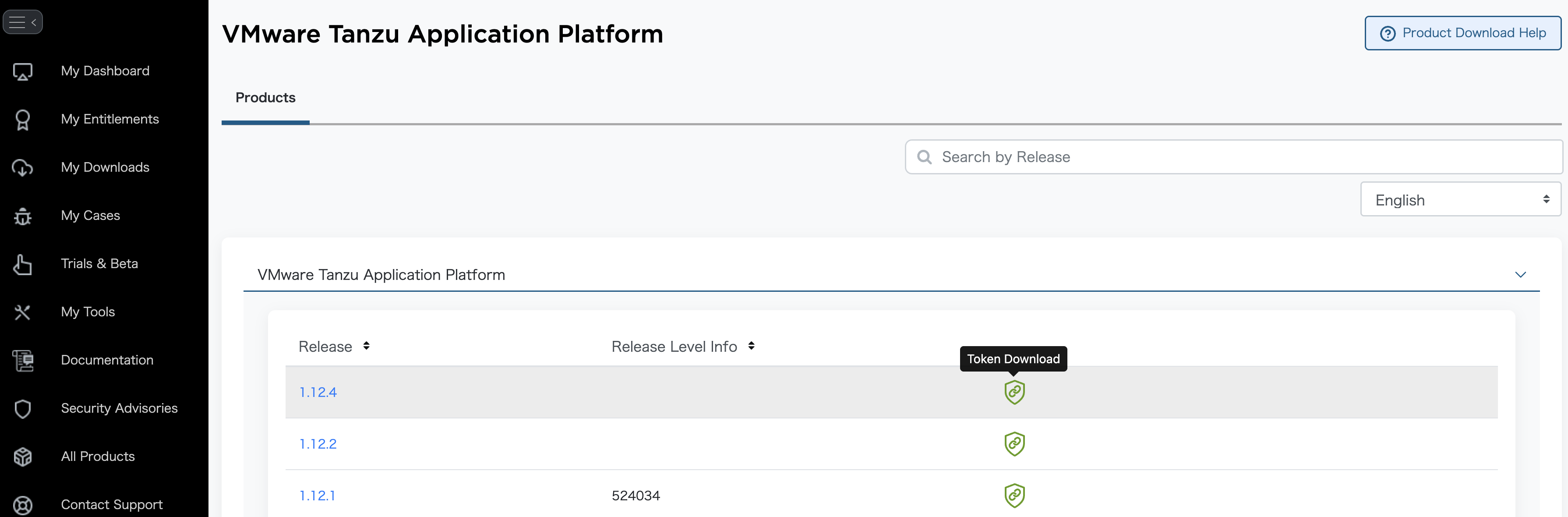Click the My Cases bug icon

[22, 216]
